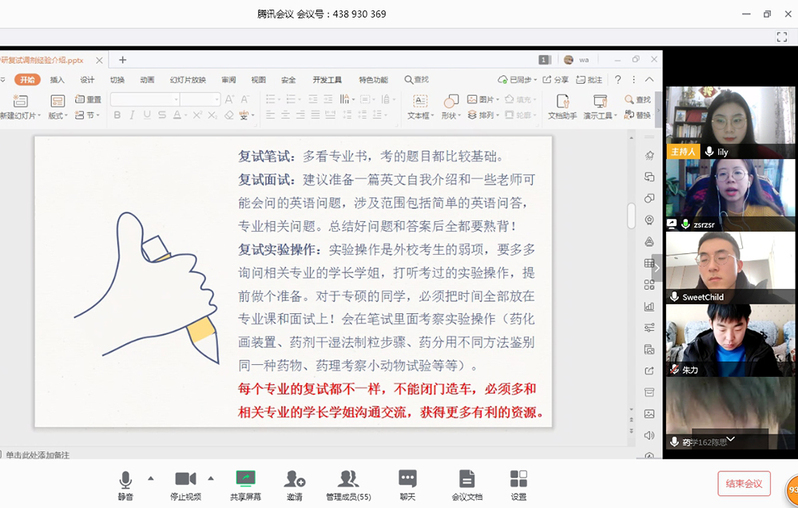Click the New Slide (新建幻灯片) icon

tap(18, 101)
